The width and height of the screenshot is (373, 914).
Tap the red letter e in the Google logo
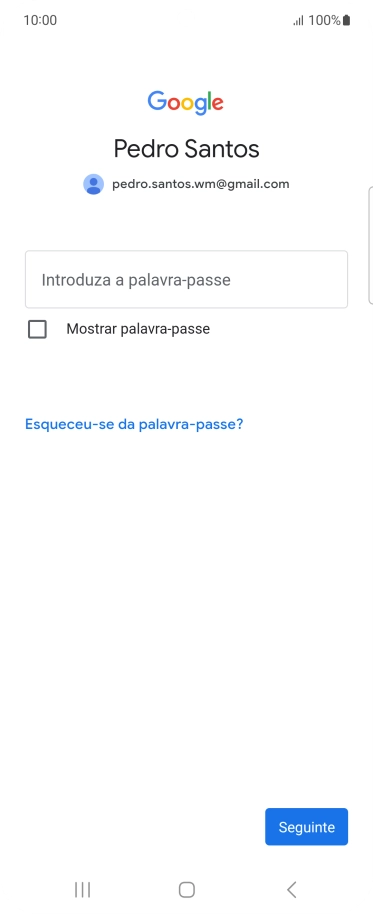(217, 104)
